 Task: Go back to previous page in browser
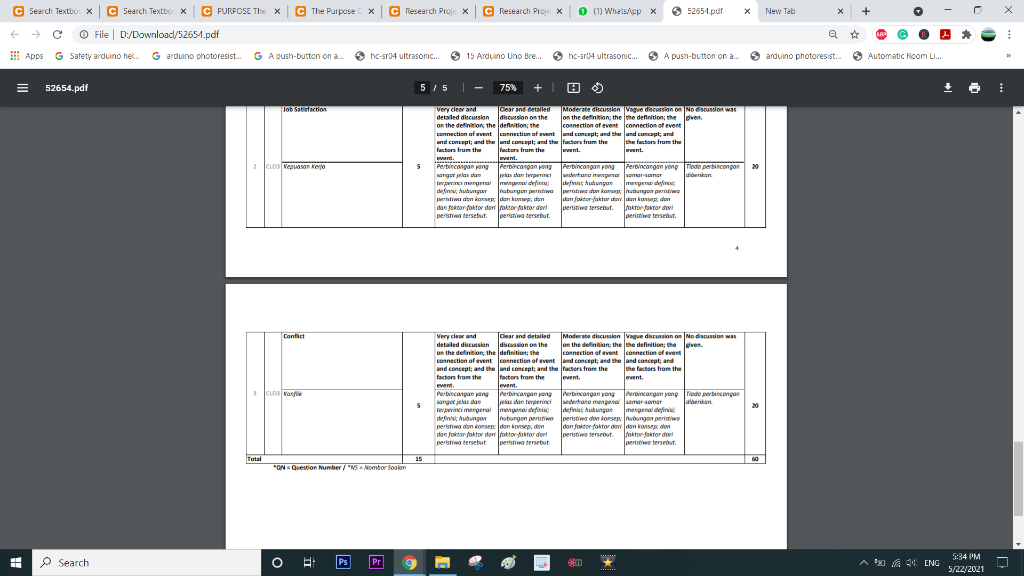pos(14,35)
